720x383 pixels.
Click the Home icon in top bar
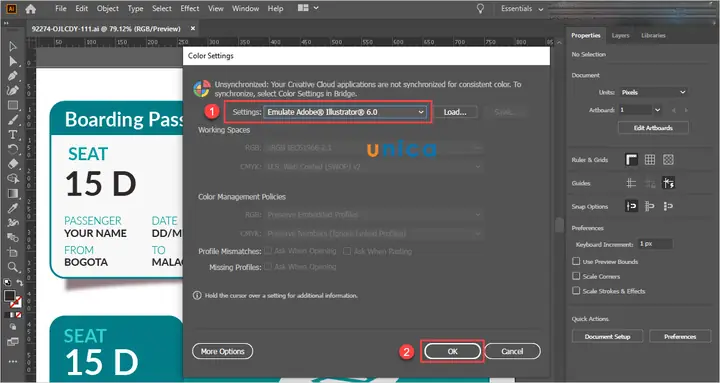tap(31, 9)
